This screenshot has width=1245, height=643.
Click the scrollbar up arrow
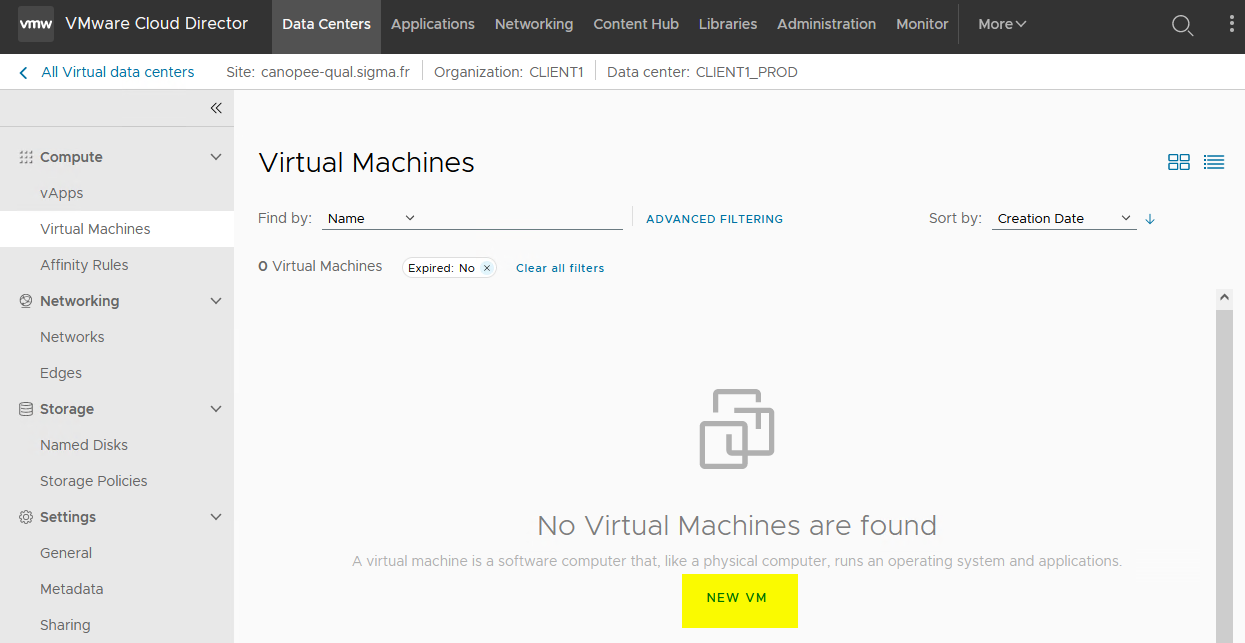[1224, 298]
